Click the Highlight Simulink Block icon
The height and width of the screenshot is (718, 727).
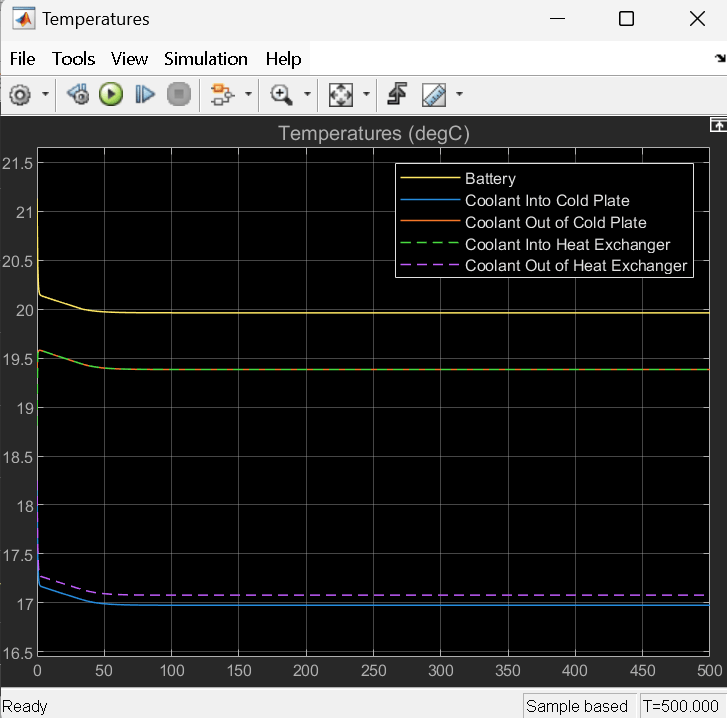coord(219,95)
